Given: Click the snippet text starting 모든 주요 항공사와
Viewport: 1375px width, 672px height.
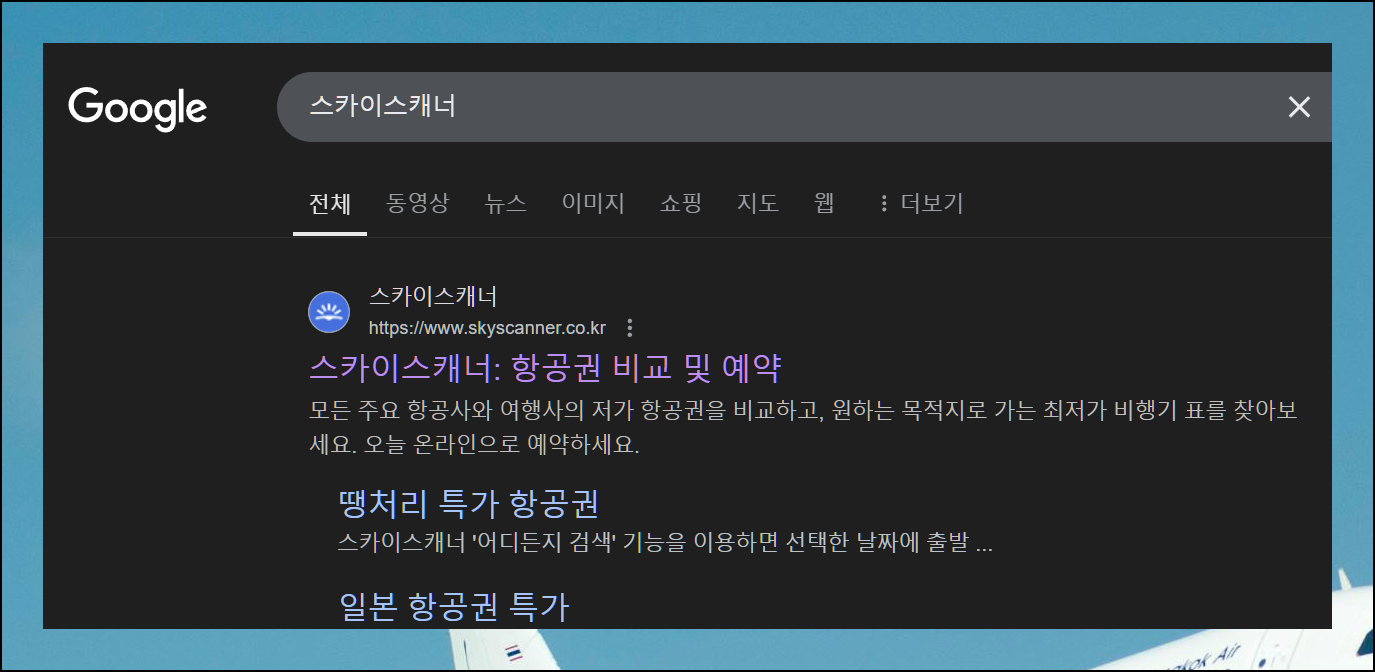Looking at the screenshot, I should click(x=803, y=427).
